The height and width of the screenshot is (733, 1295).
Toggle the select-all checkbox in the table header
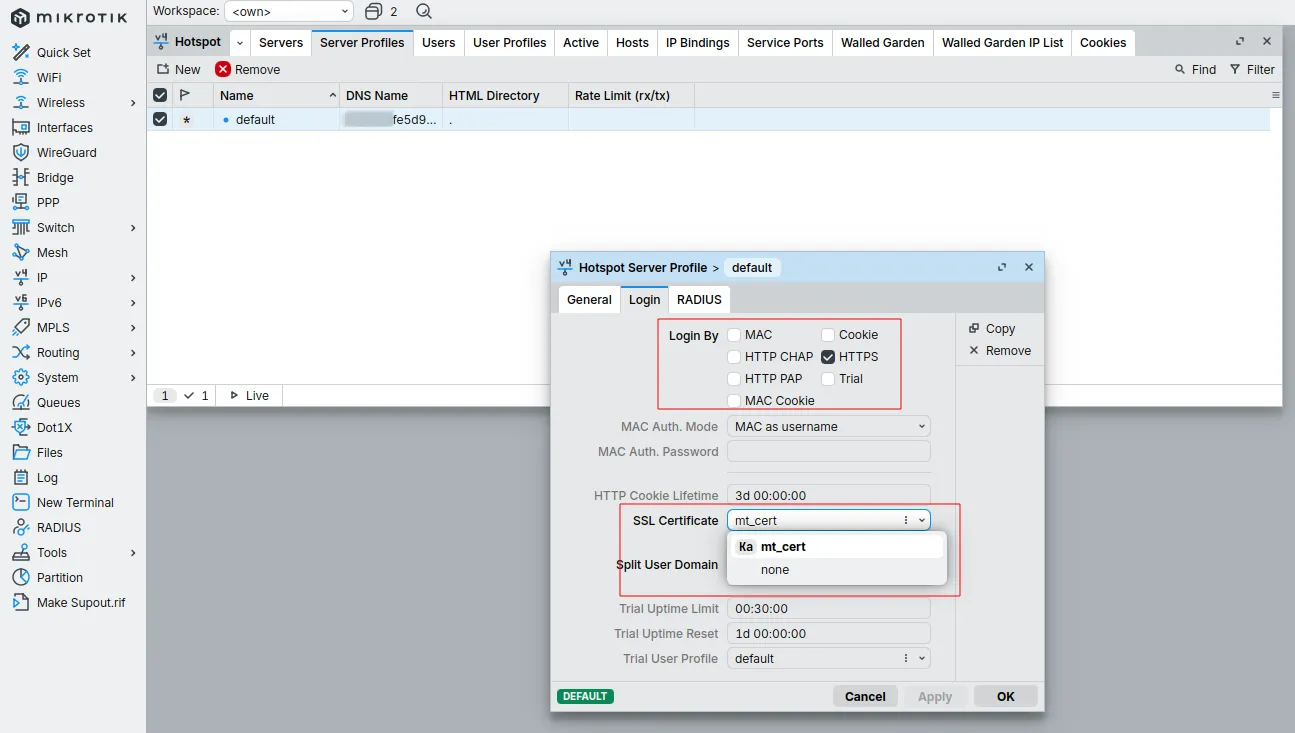click(160, 95)
